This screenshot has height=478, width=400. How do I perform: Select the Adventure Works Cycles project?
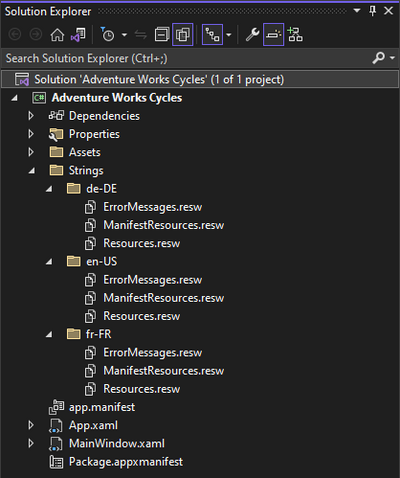(x=117, y=98)
